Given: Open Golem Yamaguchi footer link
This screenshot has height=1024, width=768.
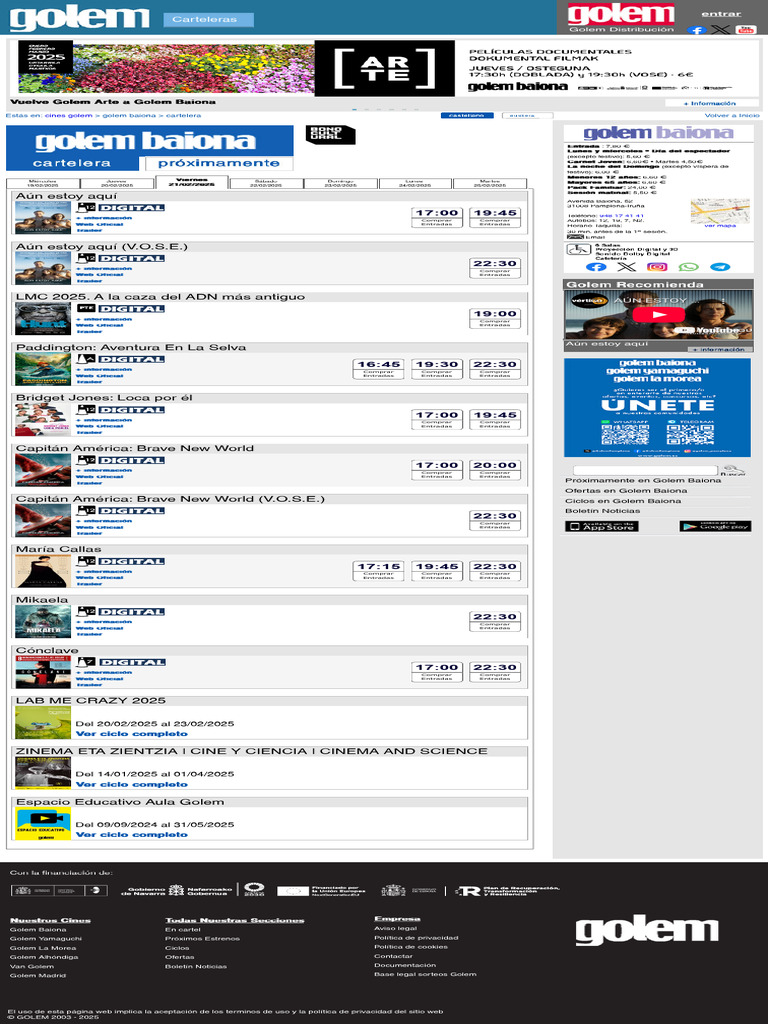Looking at the screenshot, I should tap(46, 938).
